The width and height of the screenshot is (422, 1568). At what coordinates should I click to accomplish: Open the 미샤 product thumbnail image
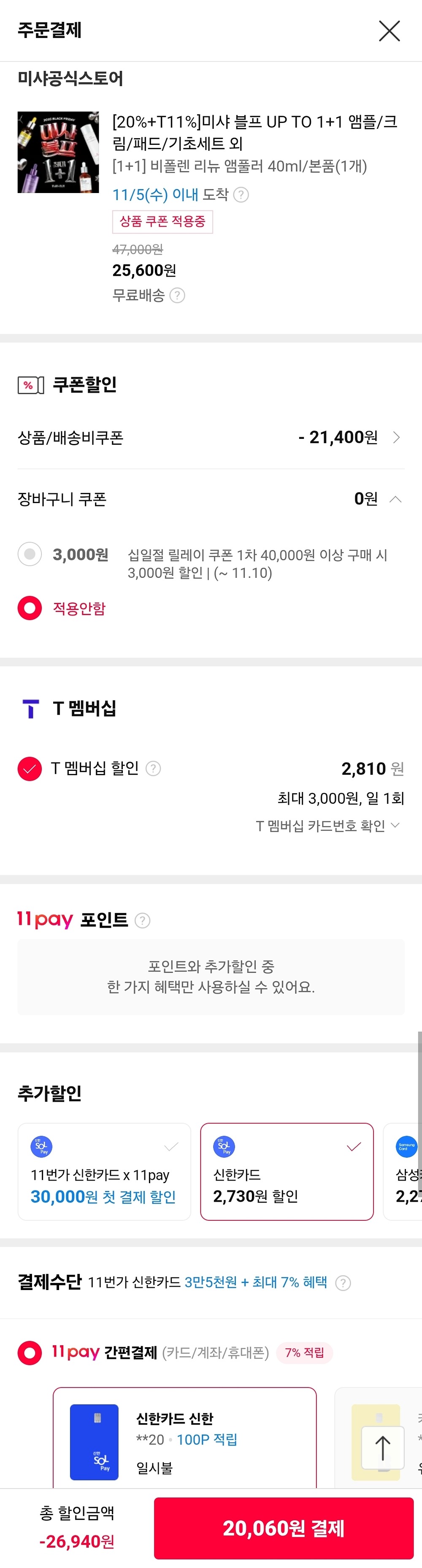[x=58, y=152]
